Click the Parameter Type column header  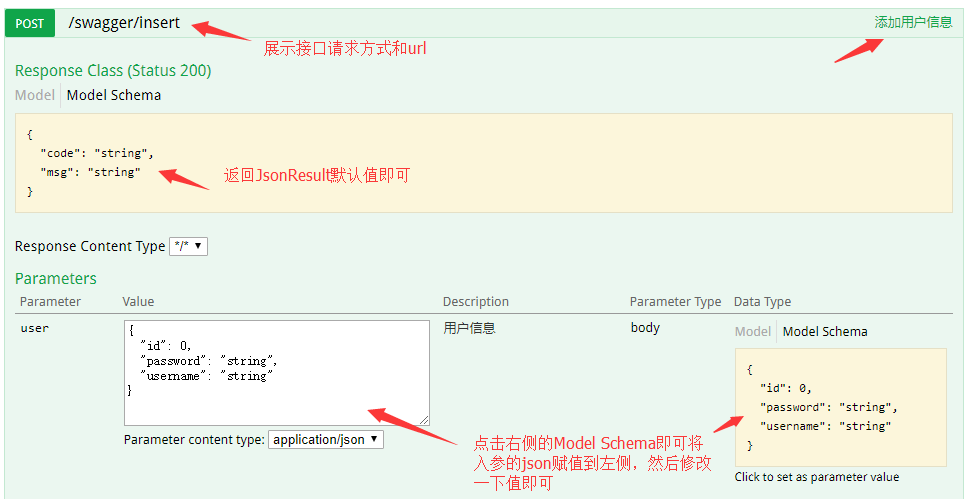coord(676,302)
